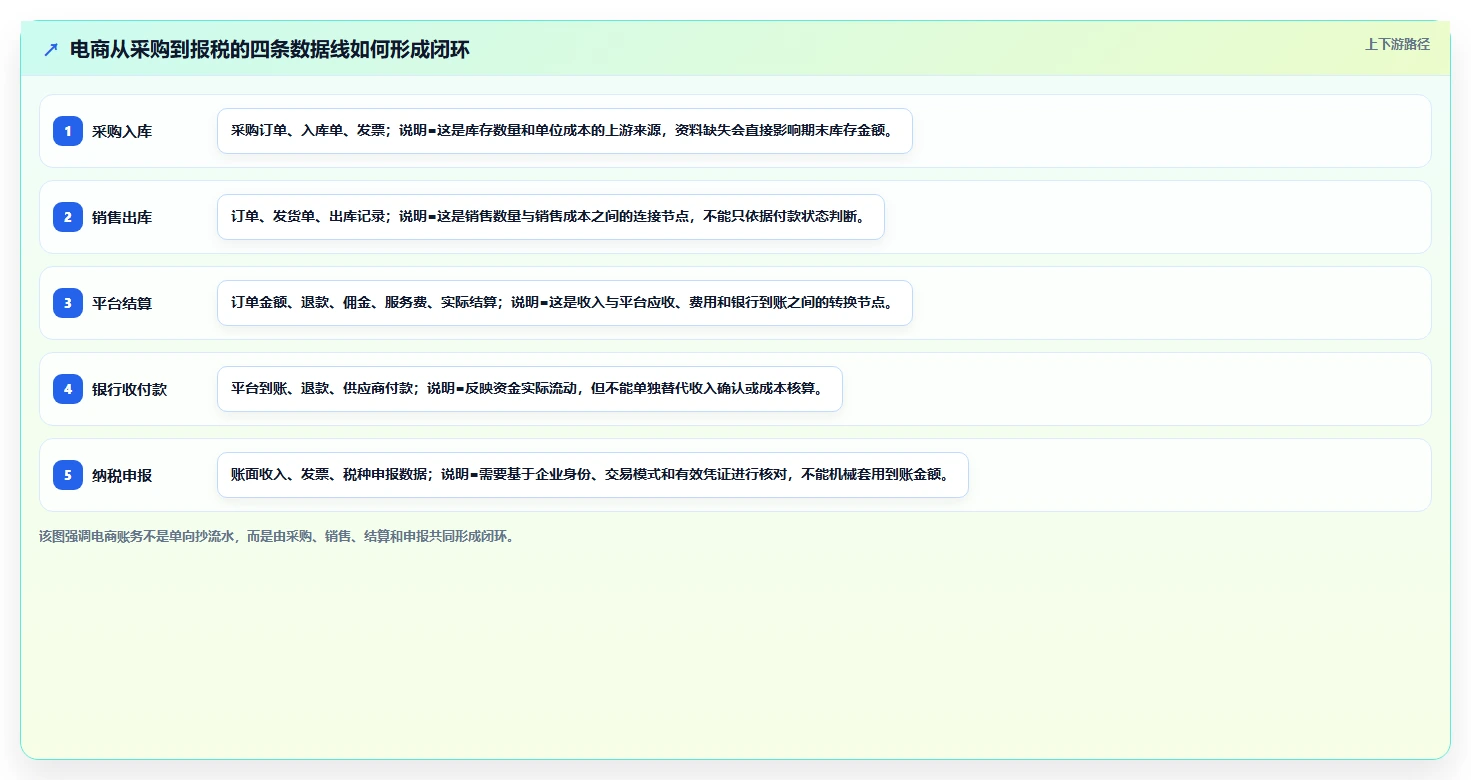Click the 银行收付款 step label
This screenshot has height=780, width=1471.
(x=129, y=389)
